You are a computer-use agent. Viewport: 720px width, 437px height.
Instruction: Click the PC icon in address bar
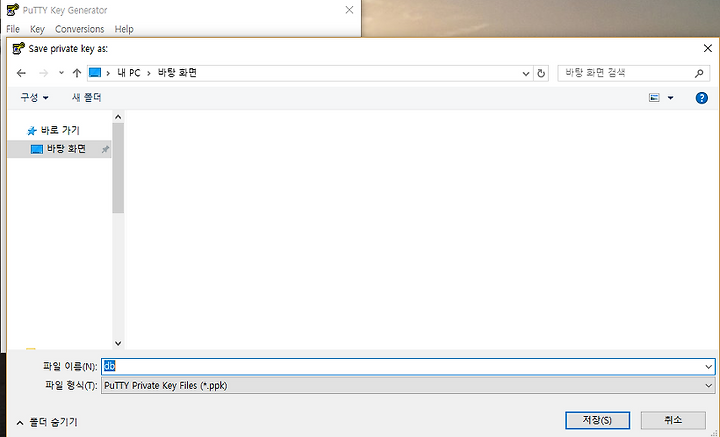[x=95, y=73]
